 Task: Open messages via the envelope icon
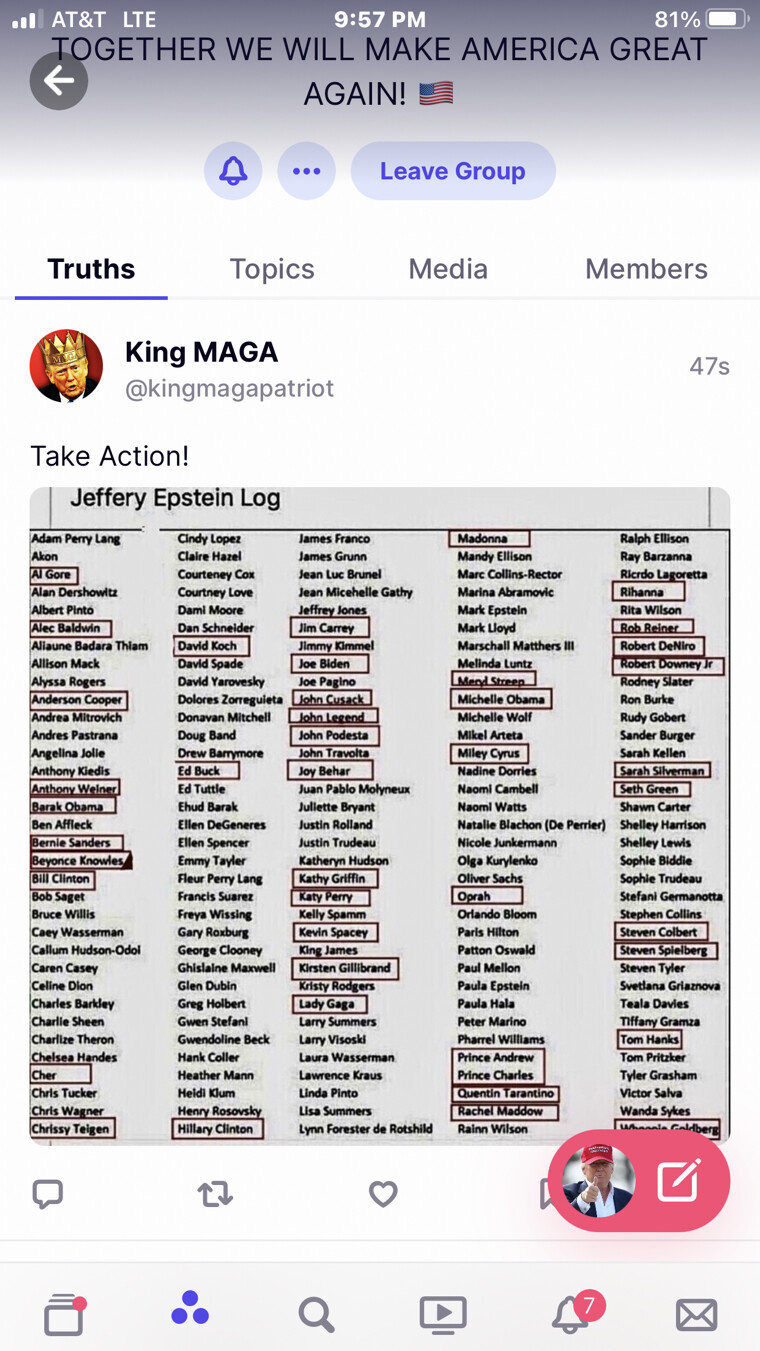click(696, 1314)
